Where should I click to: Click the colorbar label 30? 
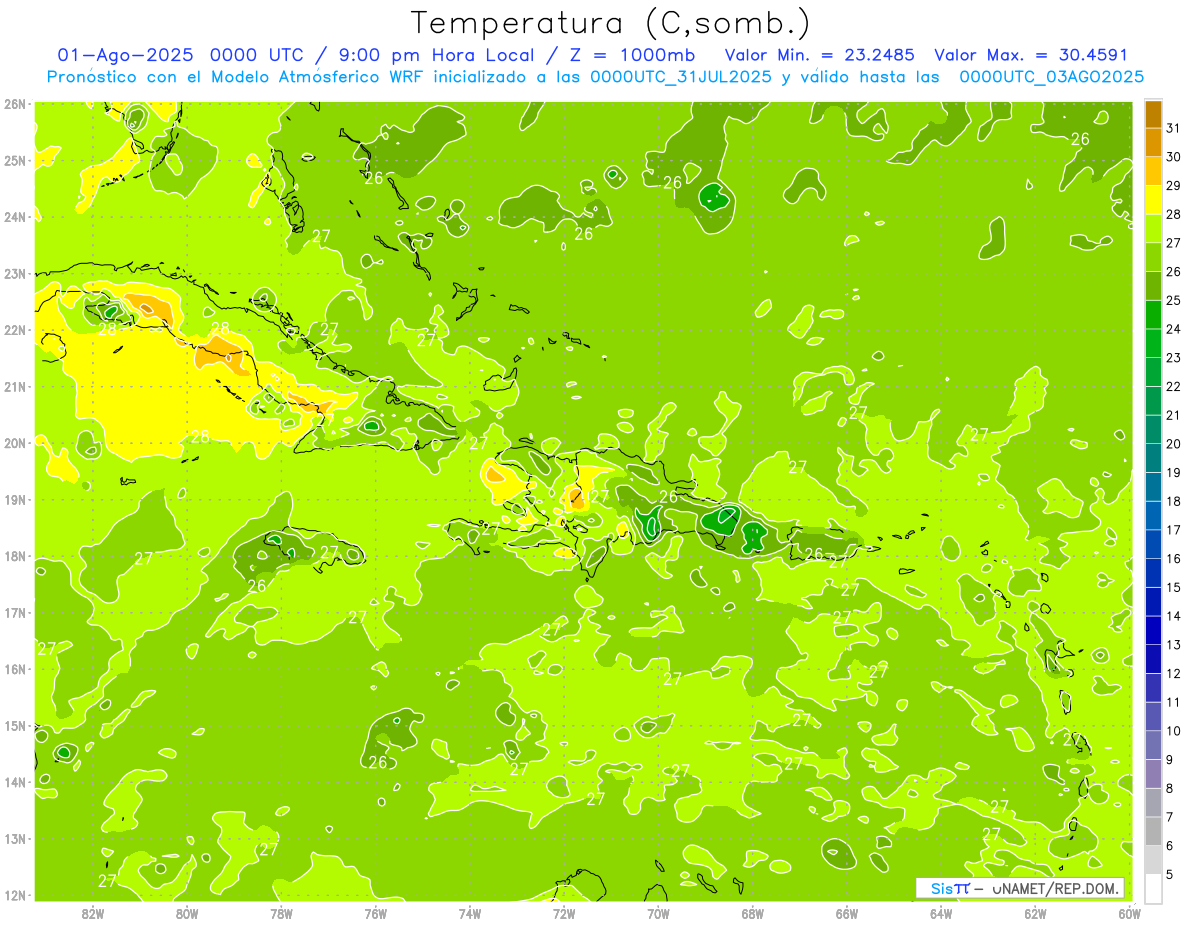(1173, 156)
